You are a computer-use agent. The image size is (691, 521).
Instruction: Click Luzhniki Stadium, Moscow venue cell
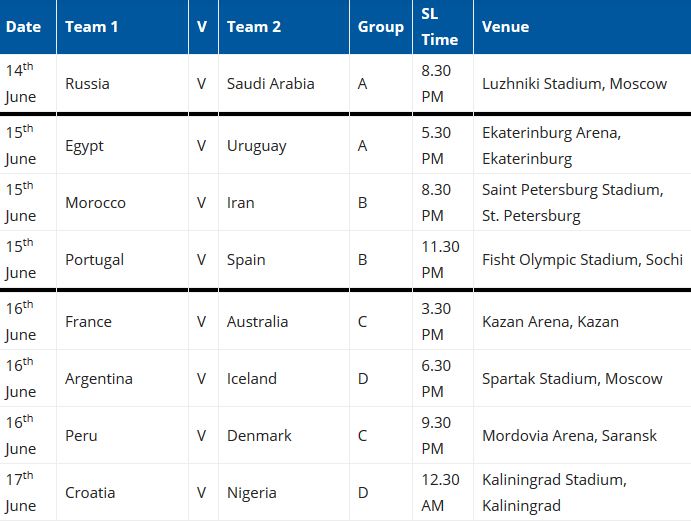point(582,83)
